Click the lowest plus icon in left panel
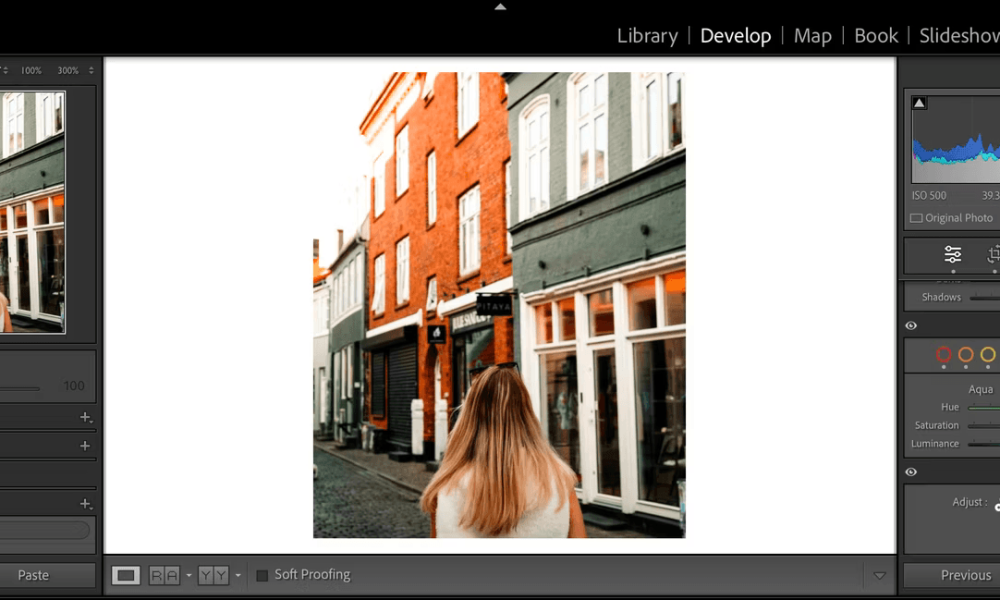Screen dimensions: 1000x600 click(85, 504)
